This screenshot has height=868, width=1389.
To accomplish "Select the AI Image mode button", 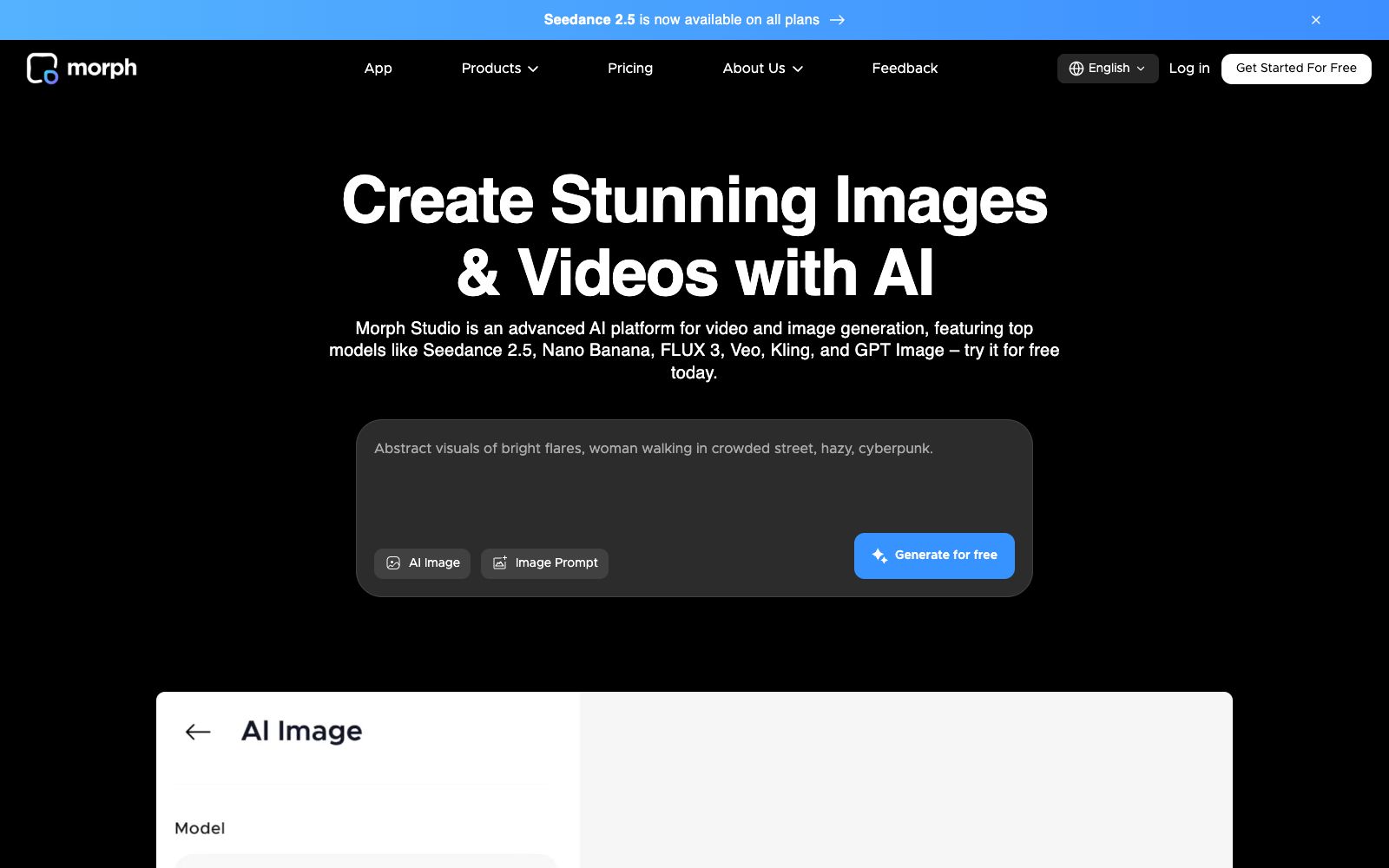I will click(422, 563).
